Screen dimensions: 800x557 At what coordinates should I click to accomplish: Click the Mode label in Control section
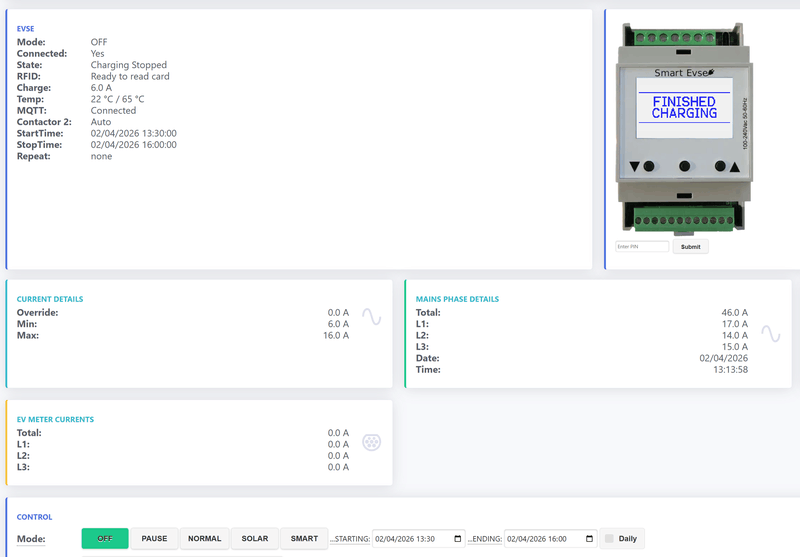pyautogui.click(x=31, y=539)
